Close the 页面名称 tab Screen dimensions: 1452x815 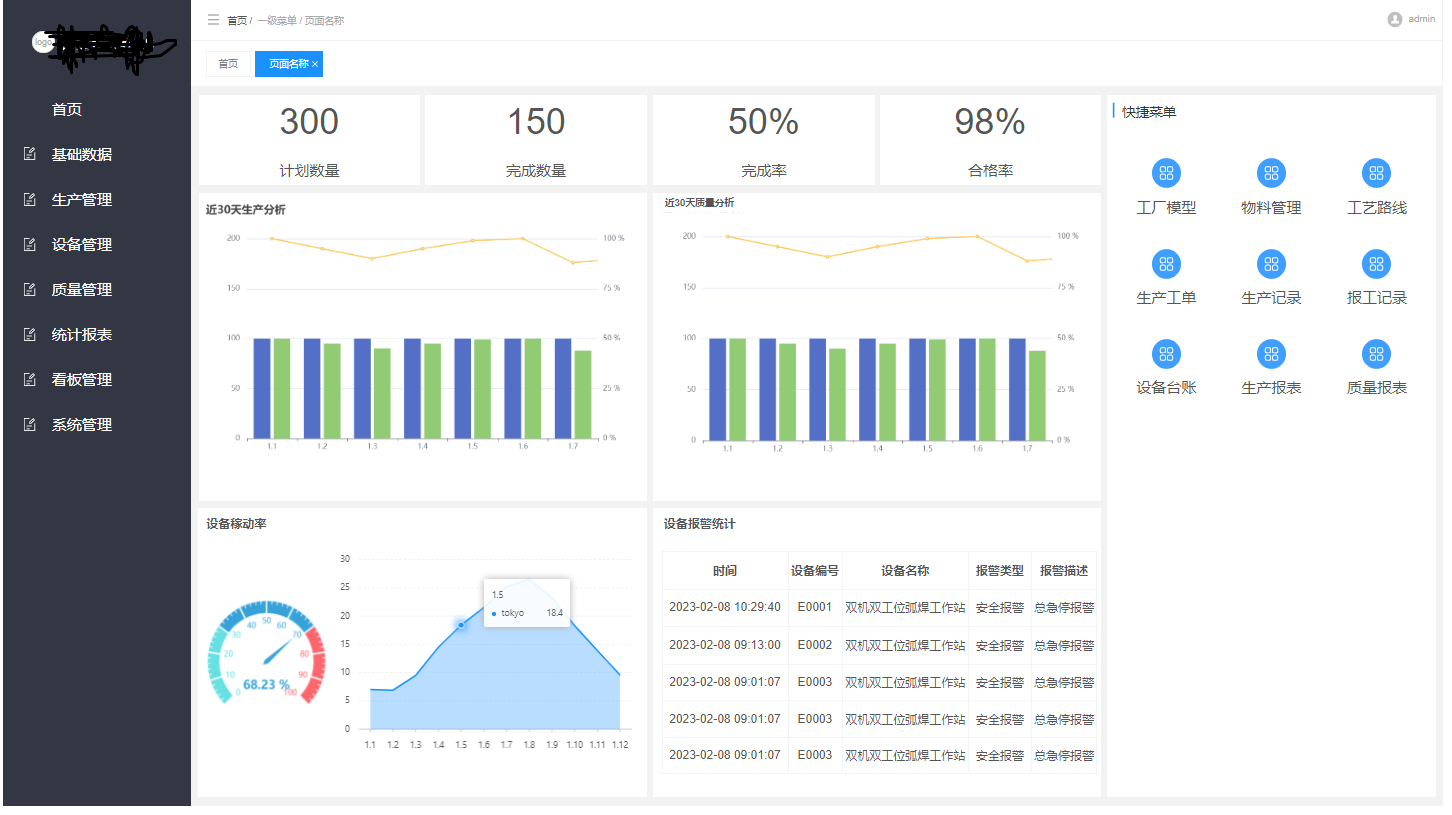point(315,64)
